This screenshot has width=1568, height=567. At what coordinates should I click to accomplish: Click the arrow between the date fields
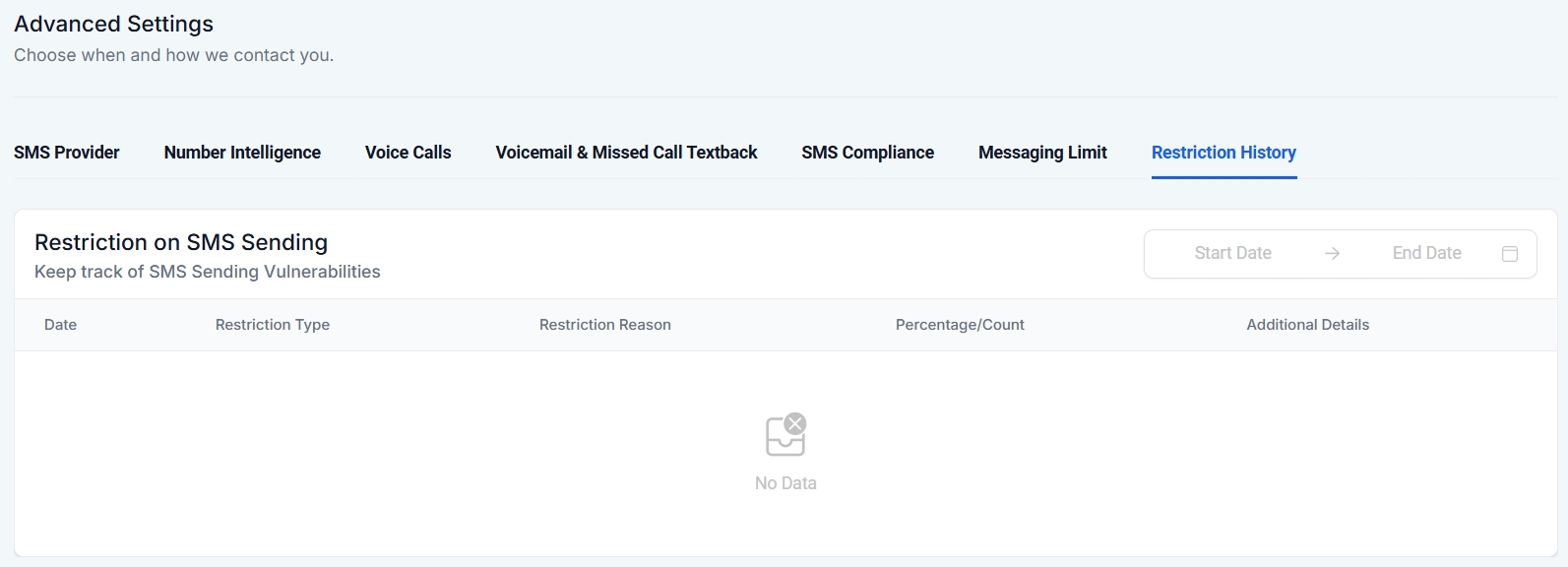1332,254
